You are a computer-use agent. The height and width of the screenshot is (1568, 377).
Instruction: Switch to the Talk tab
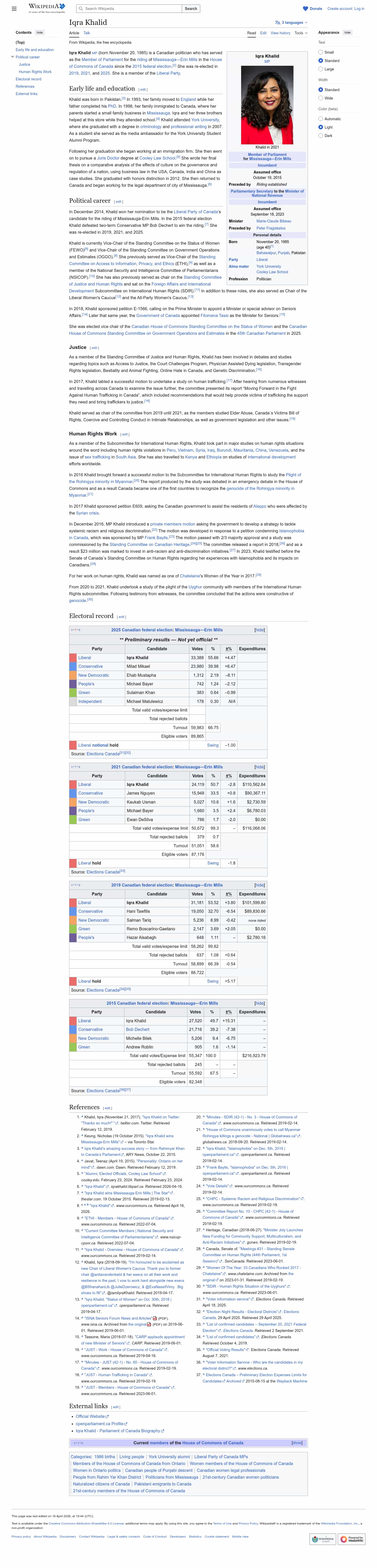86,33
